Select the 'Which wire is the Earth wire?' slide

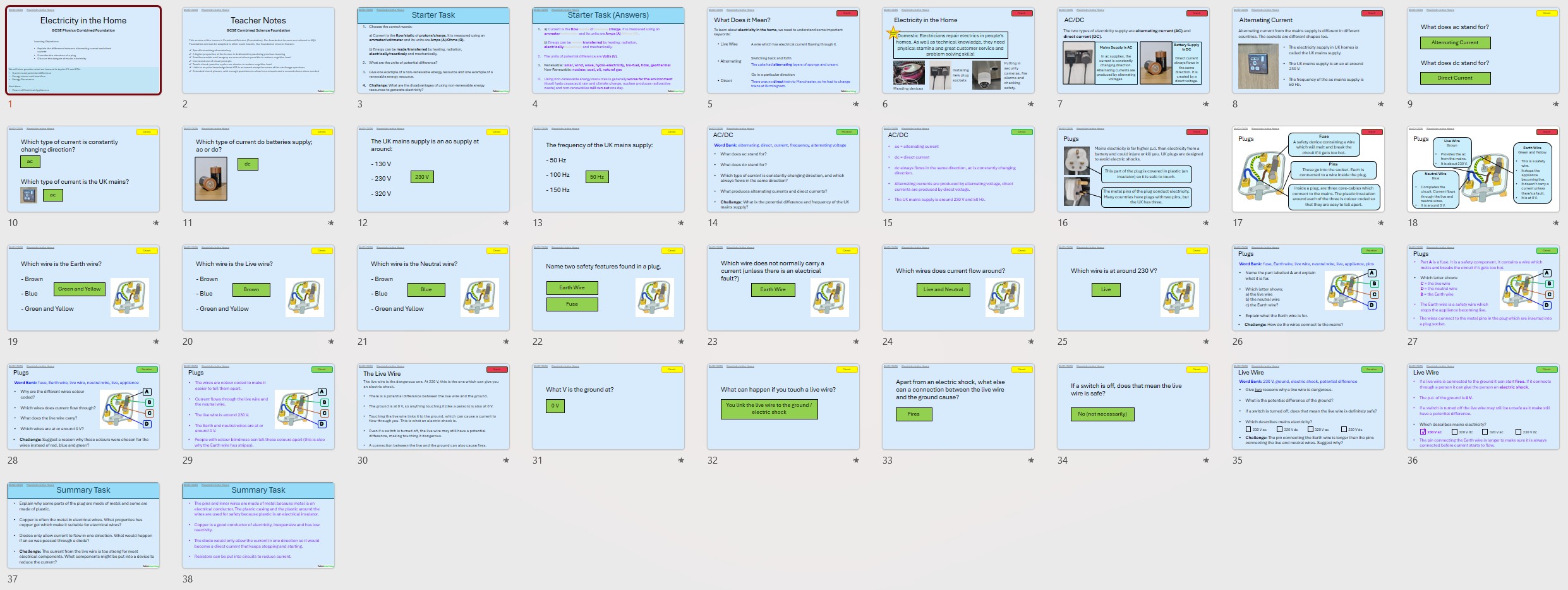pos(83,288)
